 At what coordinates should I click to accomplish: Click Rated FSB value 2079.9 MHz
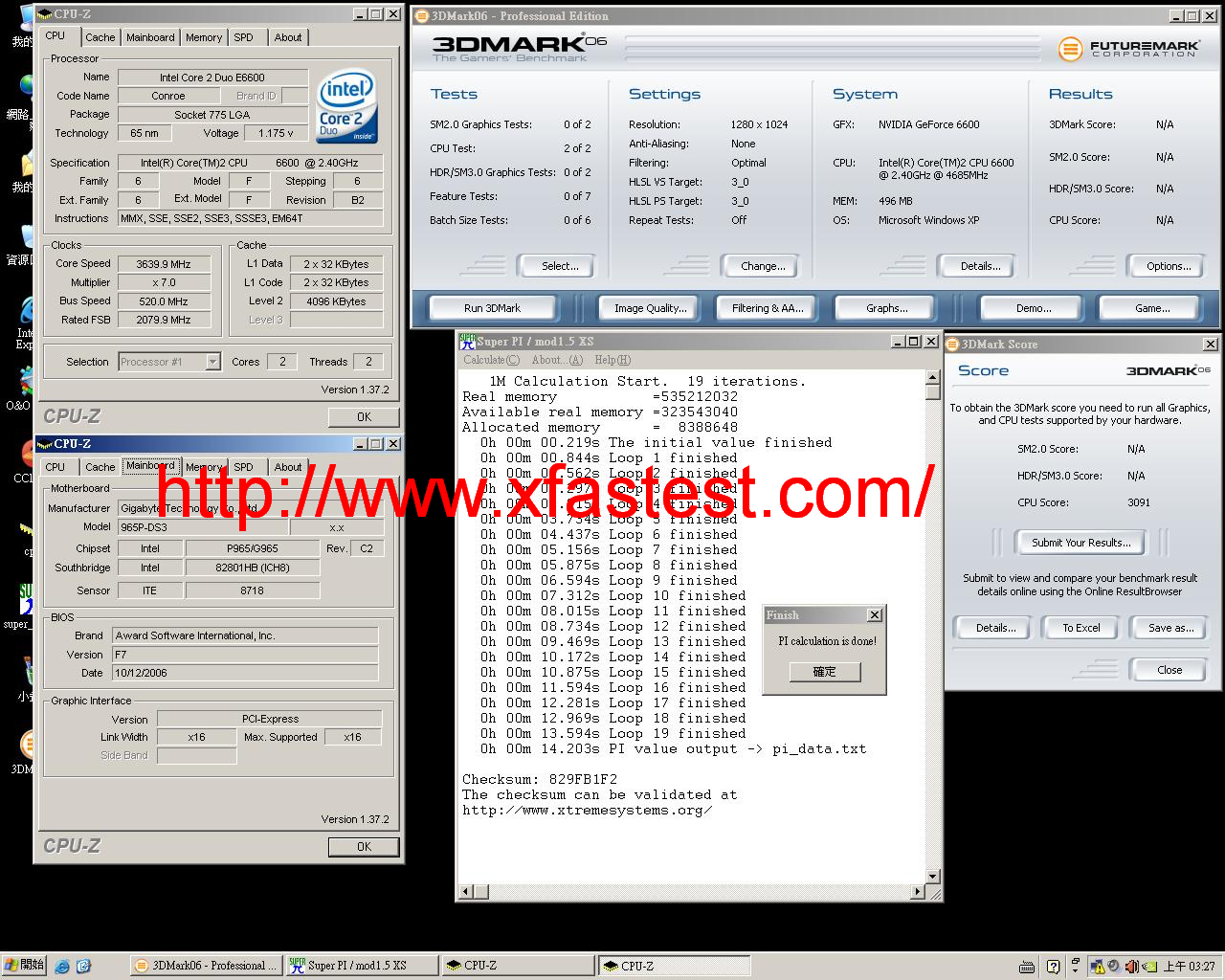click(x=164, y=320)
